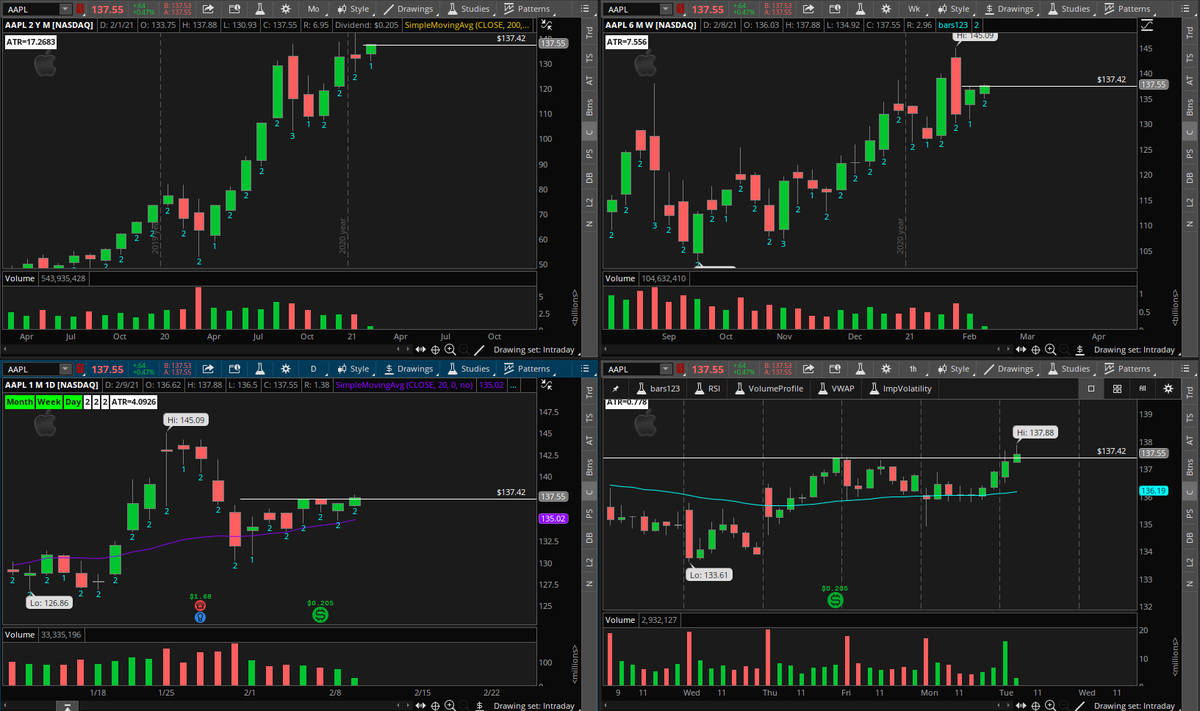The width and height of the screenshot is (1200, 711).
Task: Click the VWAP study button
Action: tap(836, 389)
